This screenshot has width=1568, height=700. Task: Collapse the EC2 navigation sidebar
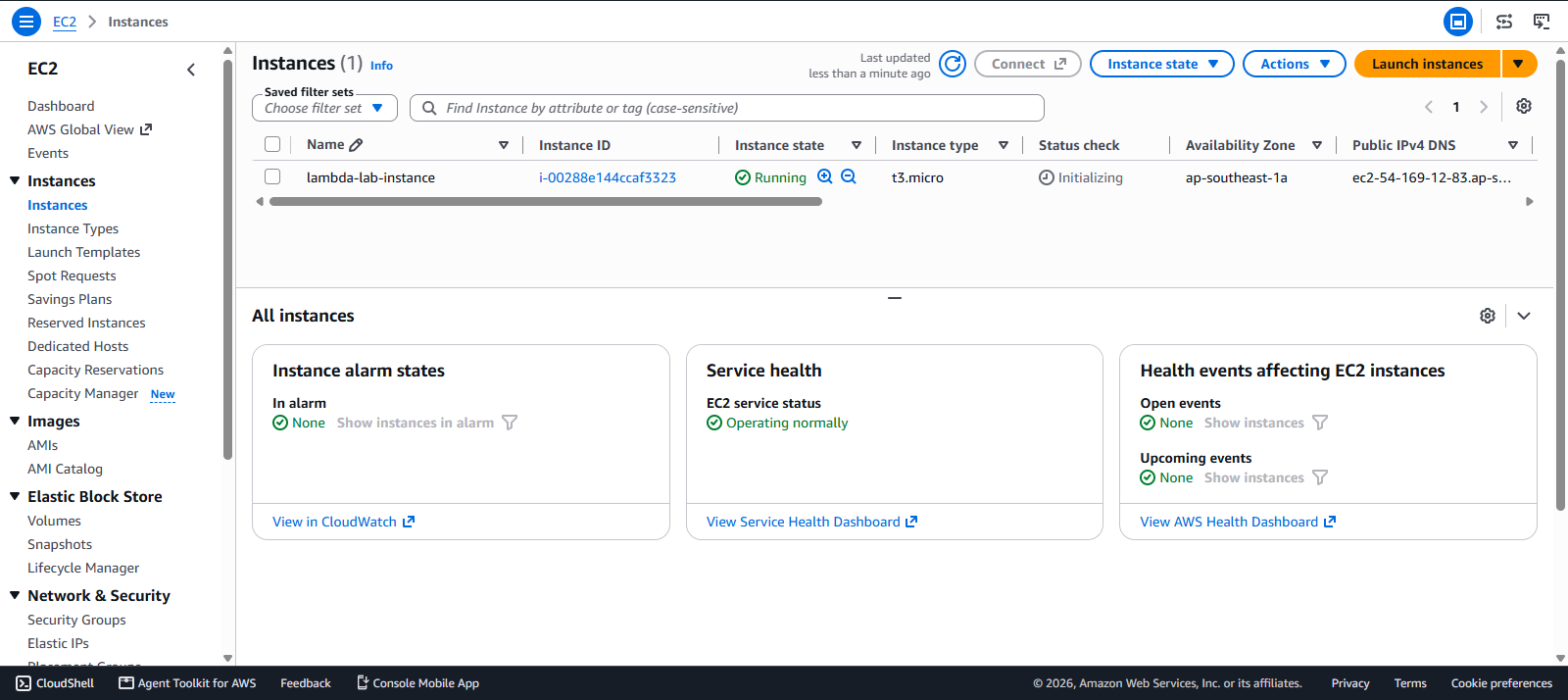[191, 70]
